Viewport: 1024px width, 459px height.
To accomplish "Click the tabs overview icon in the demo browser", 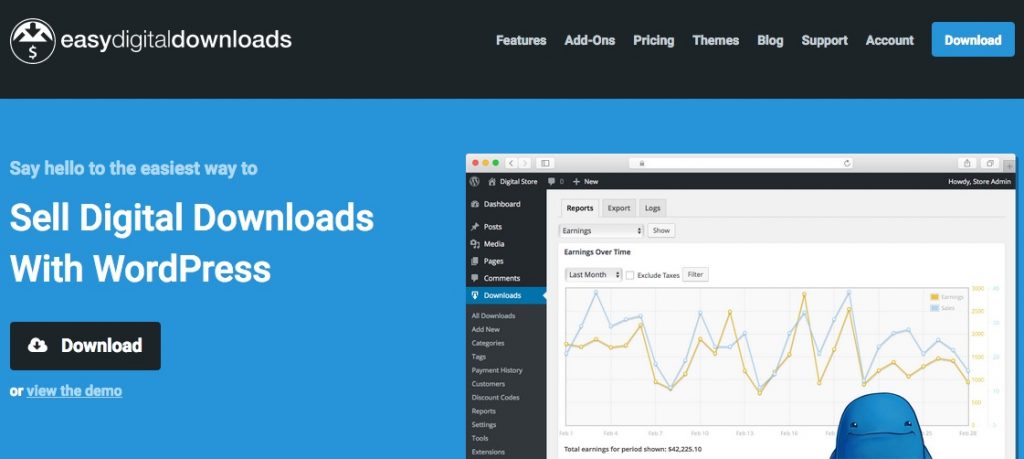I will point(991,163).
